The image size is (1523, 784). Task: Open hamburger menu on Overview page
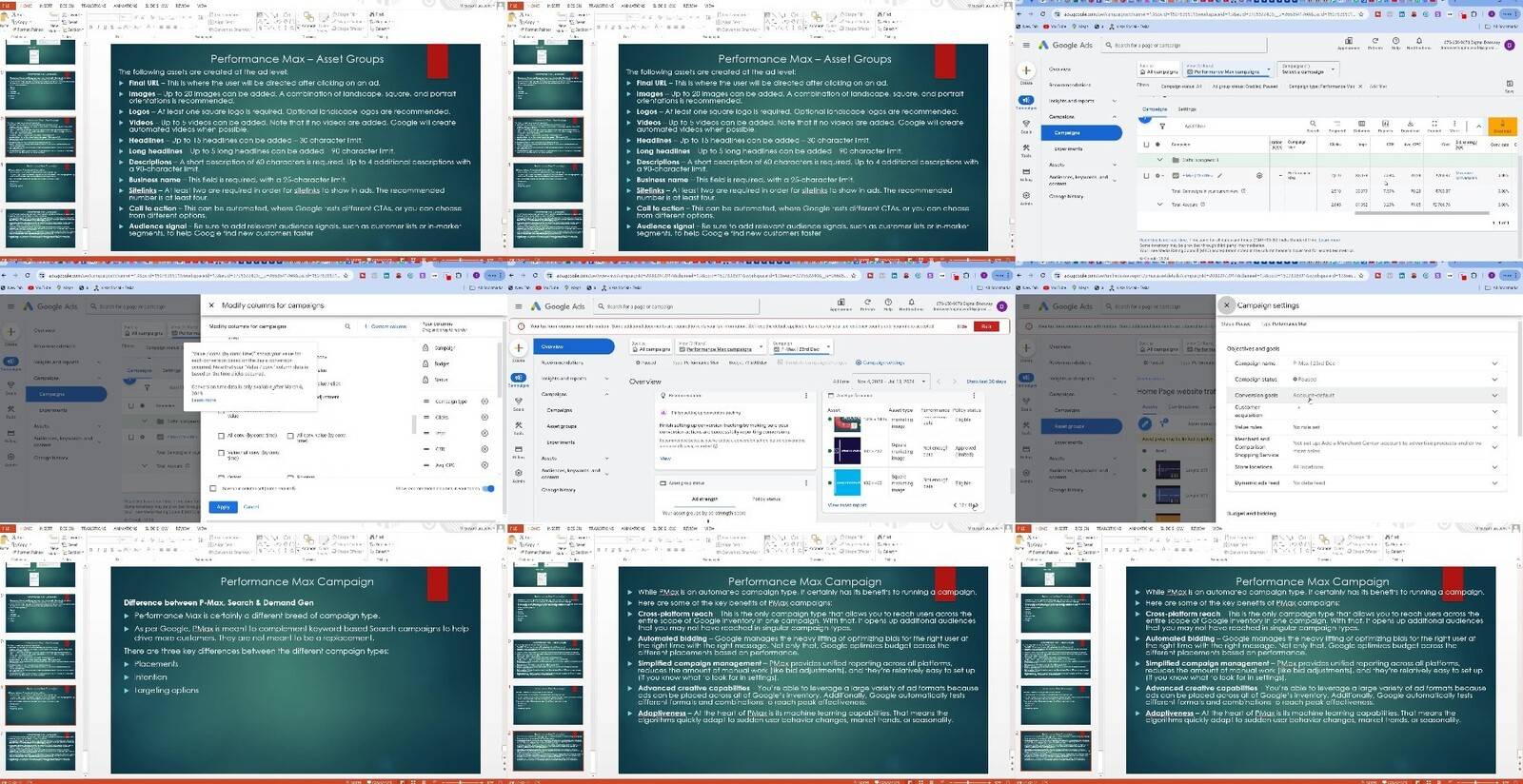519,306
